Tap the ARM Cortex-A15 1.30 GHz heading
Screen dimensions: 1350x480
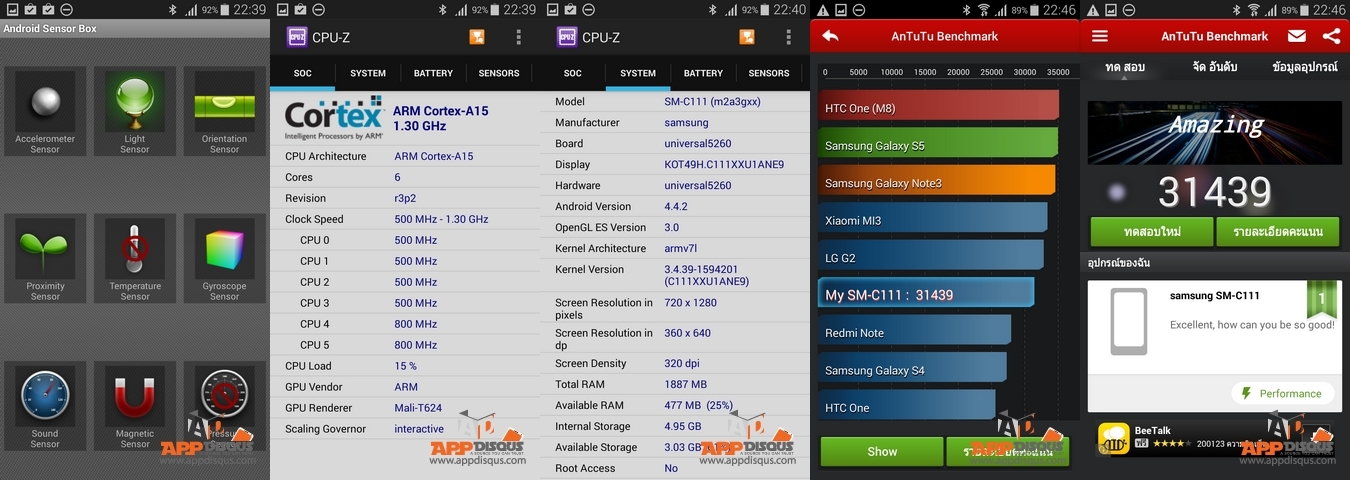(441, 119)
